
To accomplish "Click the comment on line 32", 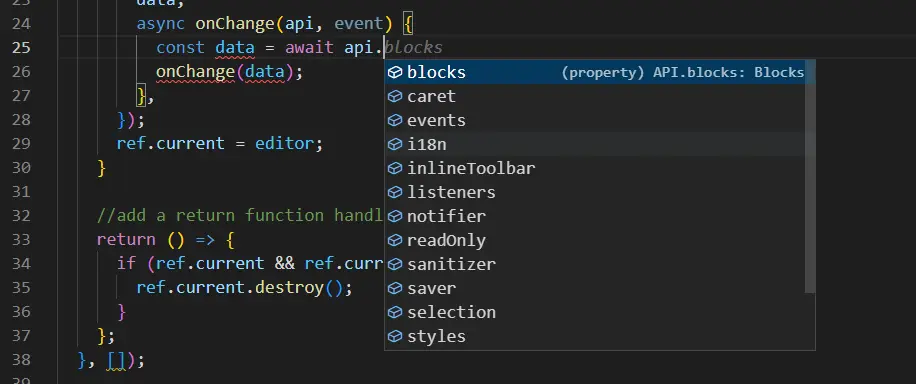I will coord(240,216).
